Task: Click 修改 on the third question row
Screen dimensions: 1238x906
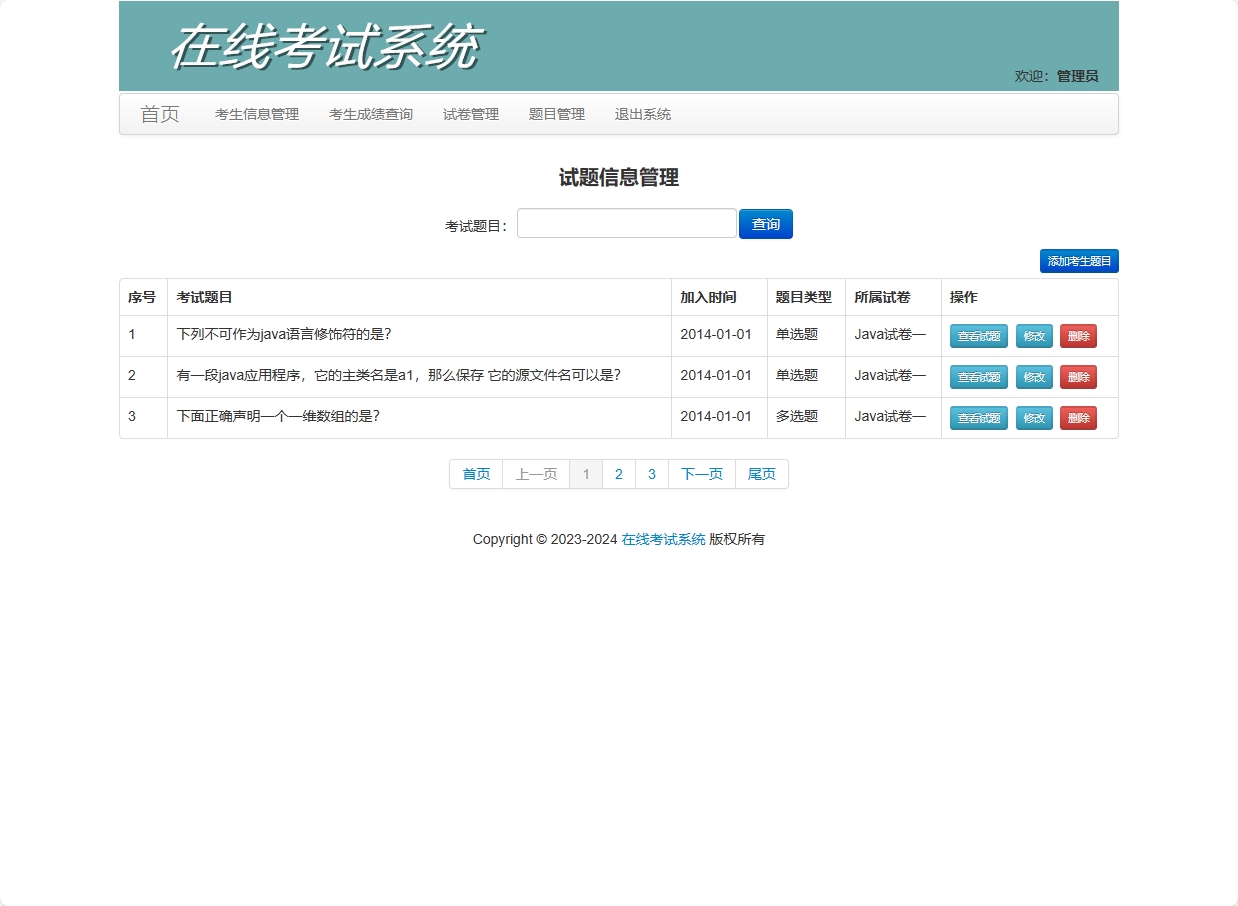Action: click(1034, 418)
